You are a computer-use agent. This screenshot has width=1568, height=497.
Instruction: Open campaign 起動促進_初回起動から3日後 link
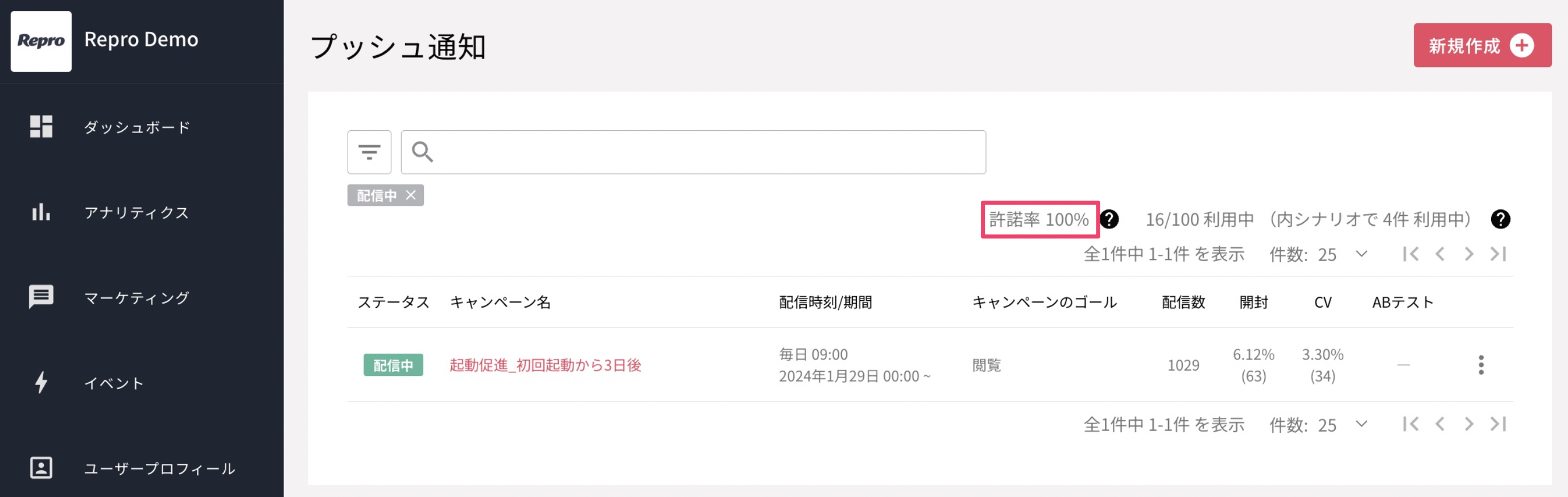point(546,365)
